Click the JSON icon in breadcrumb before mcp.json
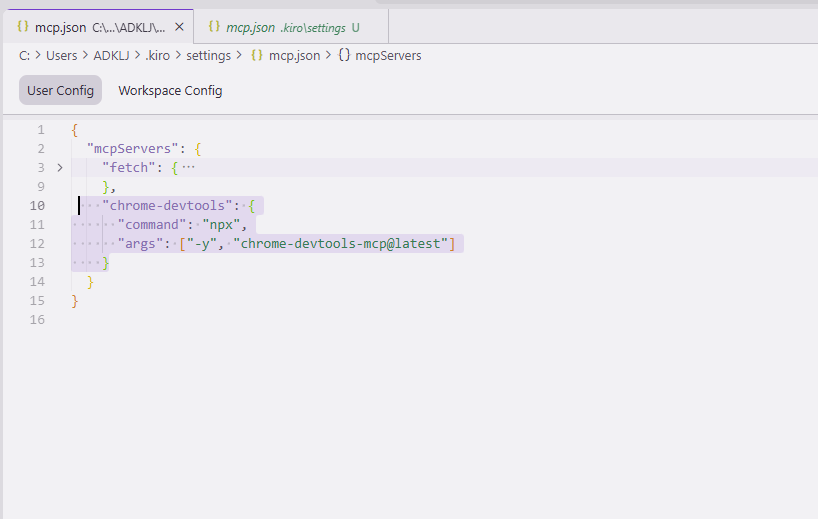This screenshot has width=818, height=519. click(257, 55)
